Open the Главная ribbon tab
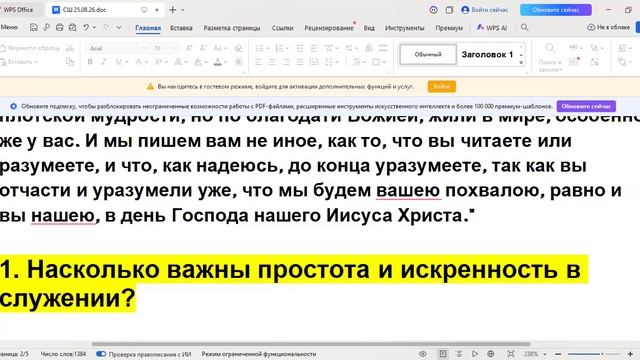The height and width of the screenshot is (360, 640). [148, 28]
